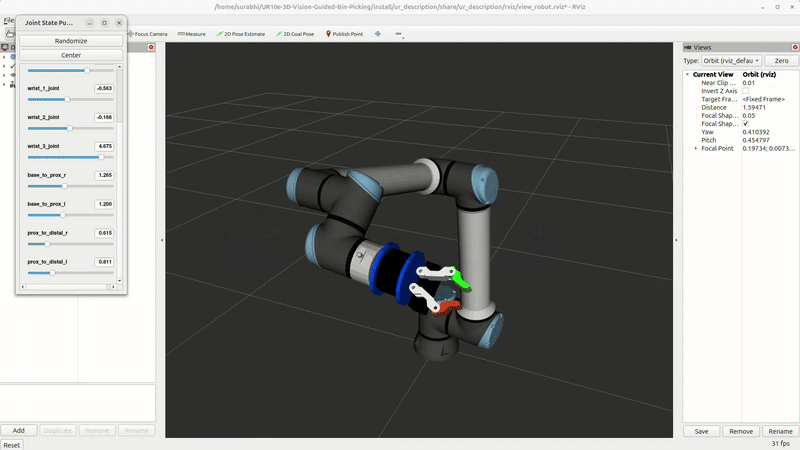Viewport: 800px width, 450px height.
Task: Click the base_to_prox_r slider
Action: [70, 186]
